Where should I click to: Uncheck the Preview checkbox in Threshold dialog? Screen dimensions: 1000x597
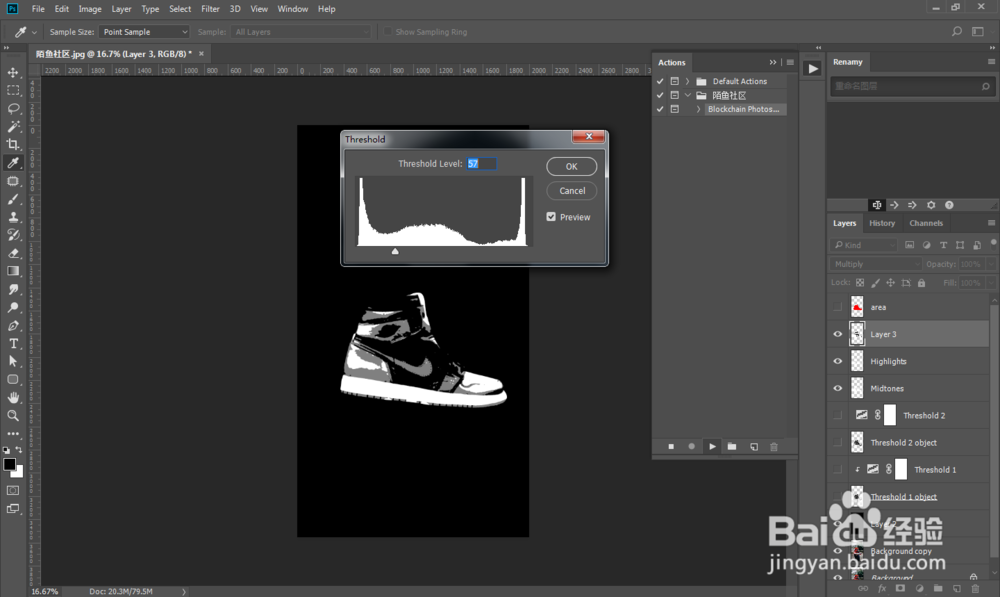point(552,217)
